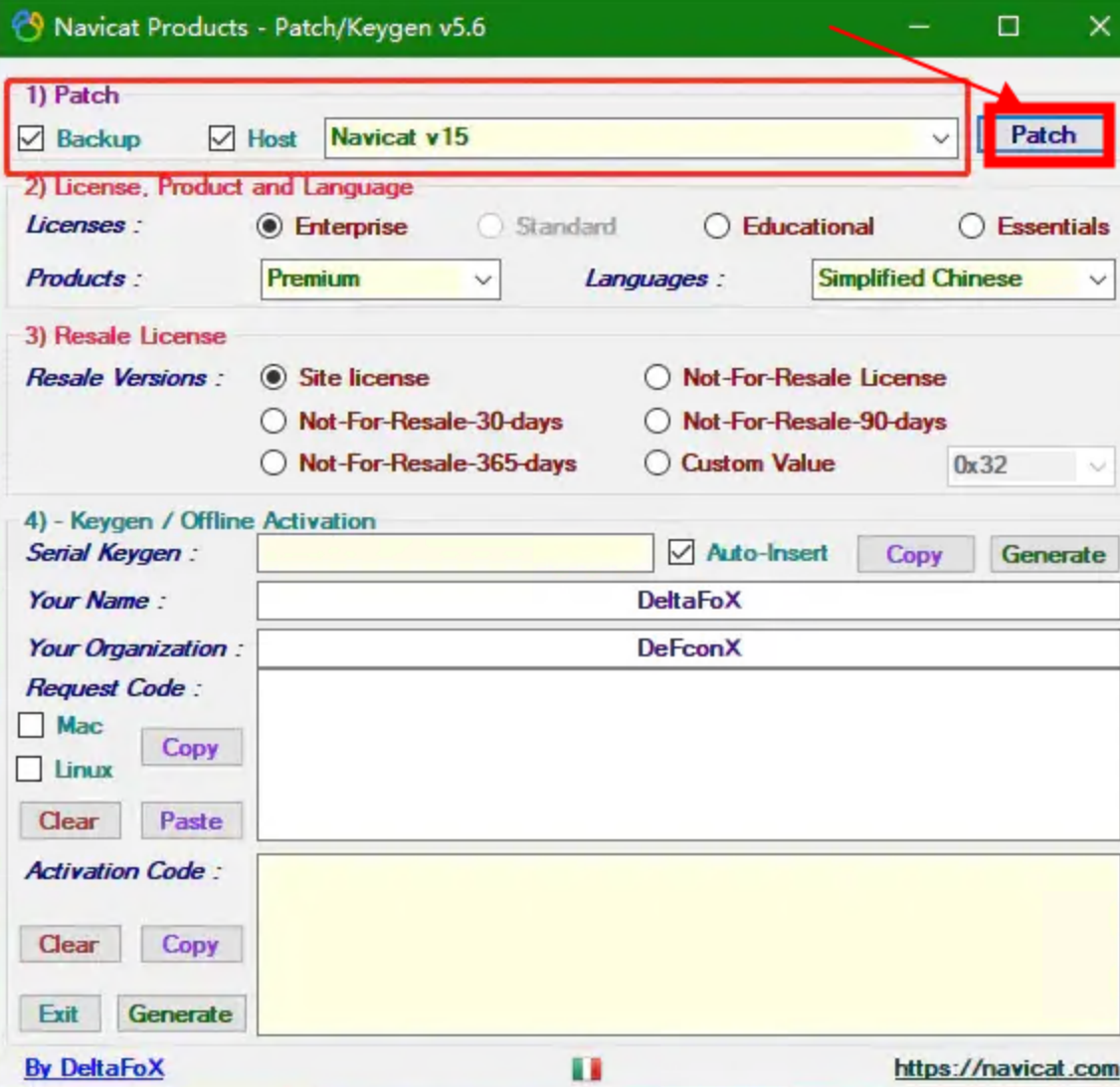Copy the request code with the Copy button beside Mac
Viewport: 1120px width, 1087px height.
point(191,747)
